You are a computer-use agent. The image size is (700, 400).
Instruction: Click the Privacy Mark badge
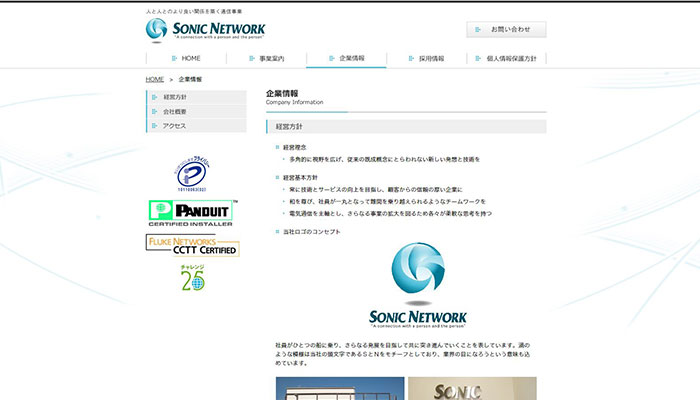pyautogui.click(x=192, y=174)
